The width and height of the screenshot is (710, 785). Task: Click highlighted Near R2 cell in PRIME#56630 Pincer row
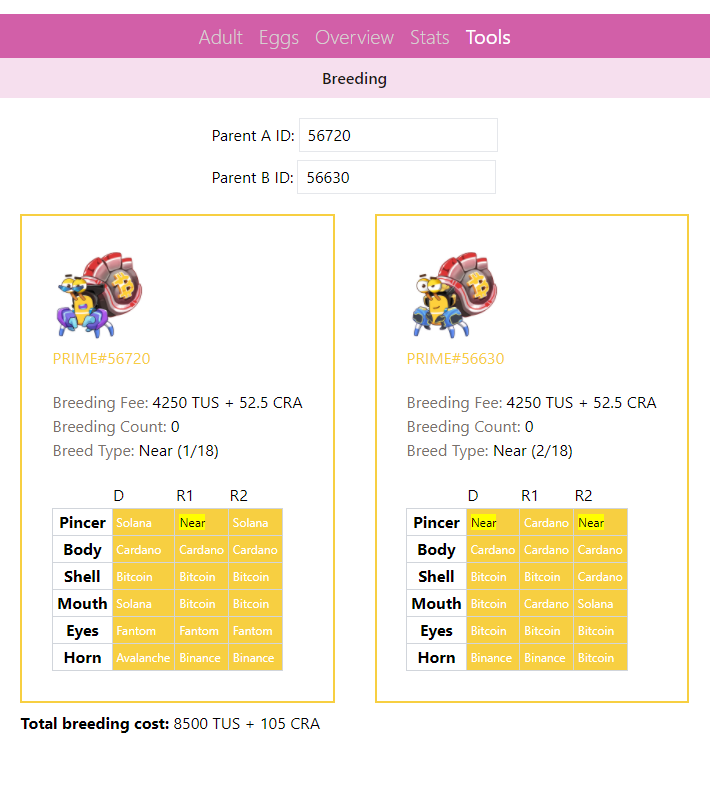tap(600, 523)
